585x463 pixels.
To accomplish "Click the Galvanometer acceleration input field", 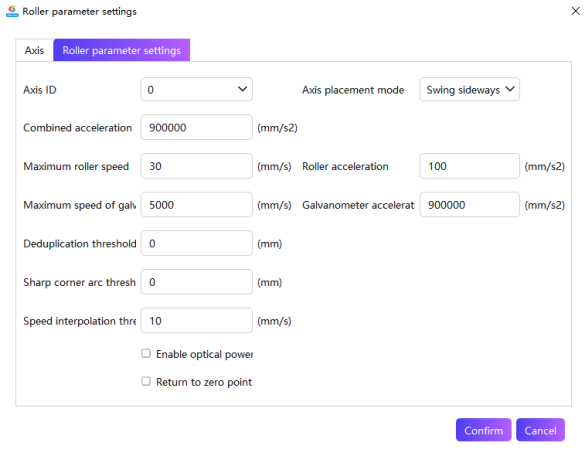I will (x=469, y=204).
